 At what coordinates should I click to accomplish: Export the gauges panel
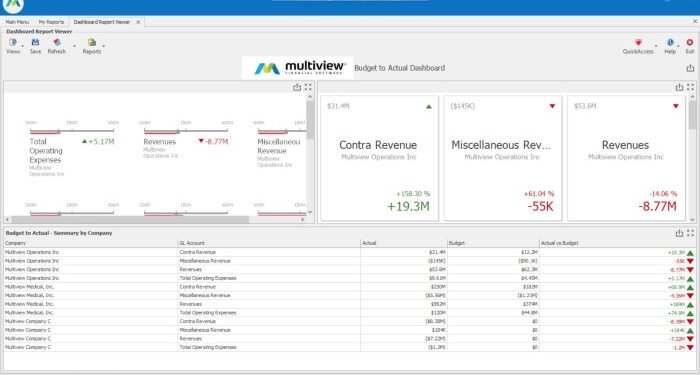(x=297, y=88)
